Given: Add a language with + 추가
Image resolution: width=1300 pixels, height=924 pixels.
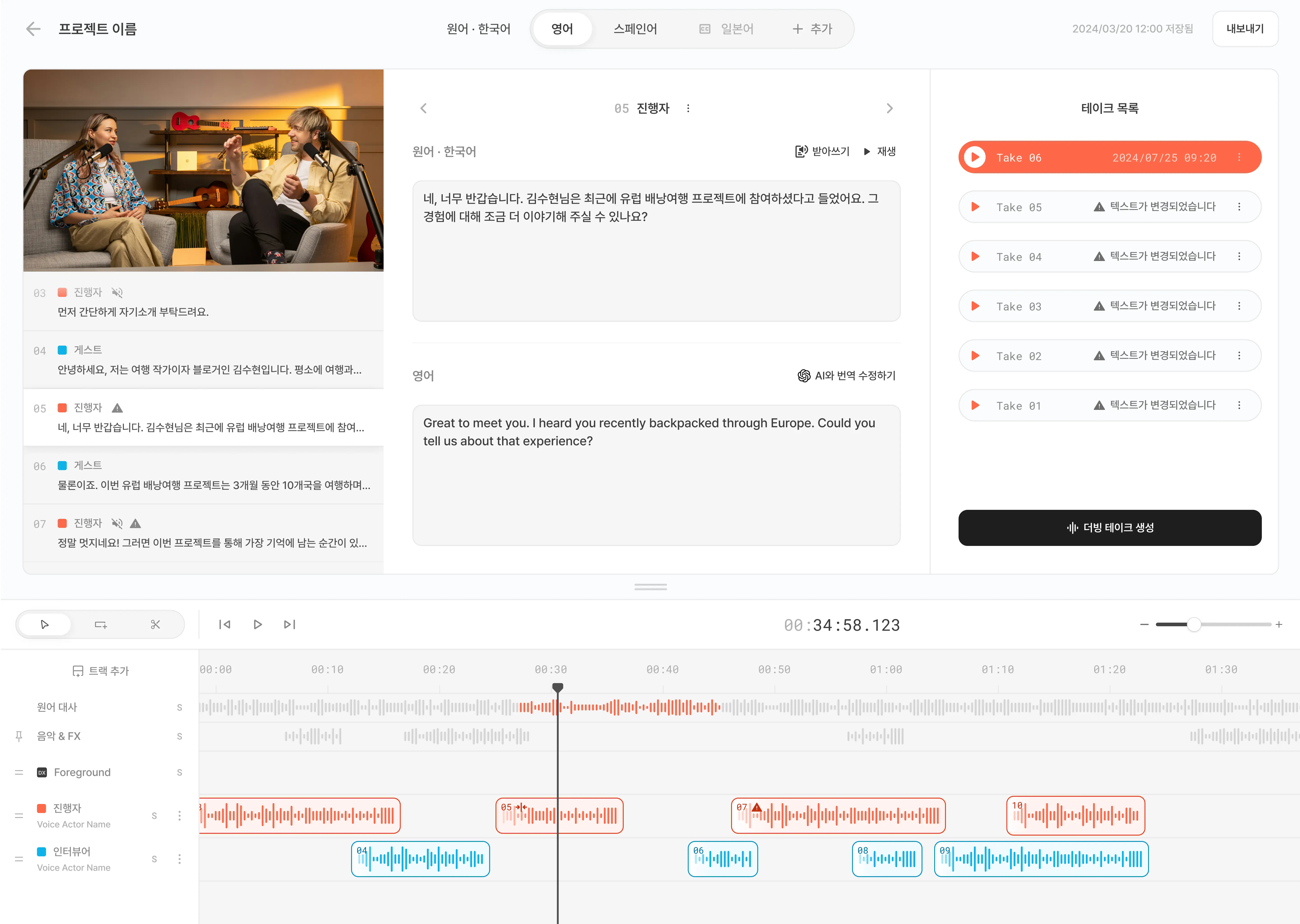Looking at the screenshot, I should 812,29.
